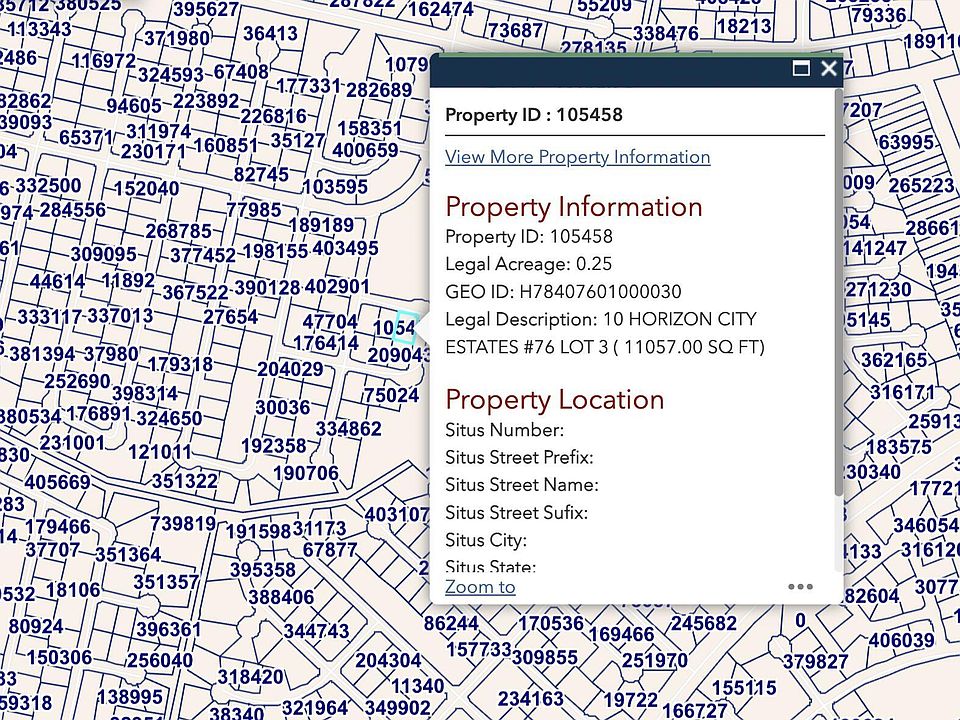The image size is (960, 720).
Task: Click parcel labeled 152040
Action: [x=146, y=189]
